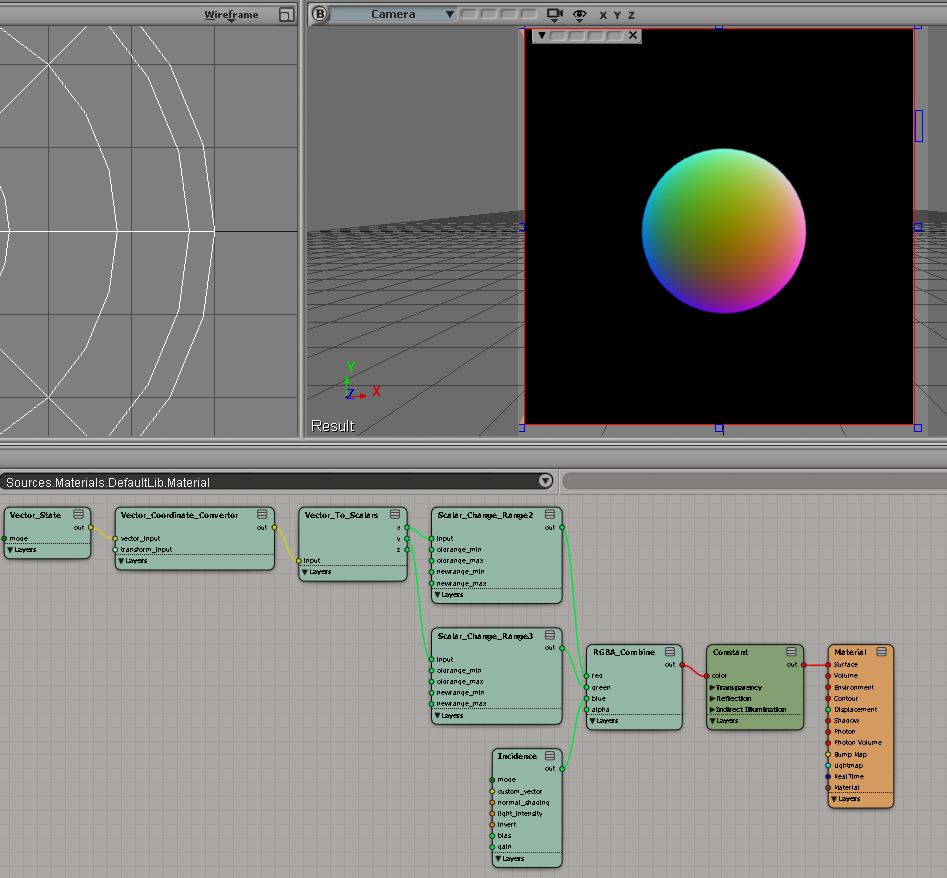Expand the Transparency section in Constant node

[x=712, y=687]
